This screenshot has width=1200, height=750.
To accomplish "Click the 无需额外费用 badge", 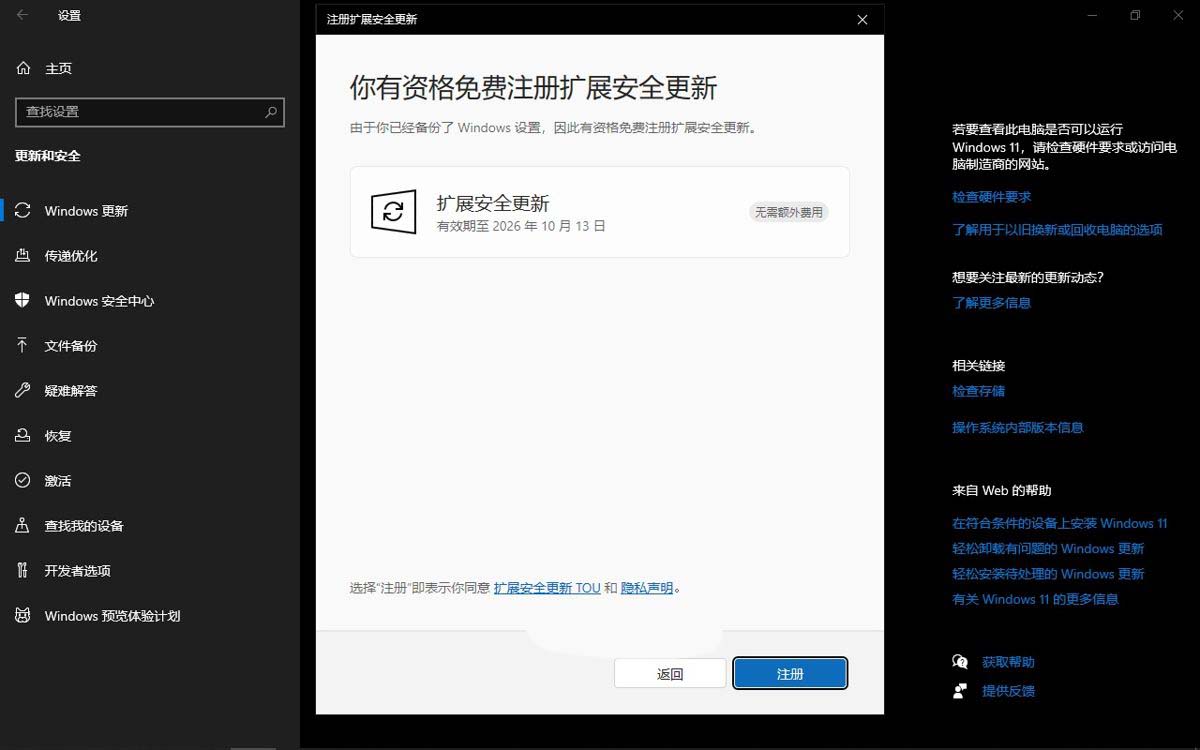I will 789,212.
